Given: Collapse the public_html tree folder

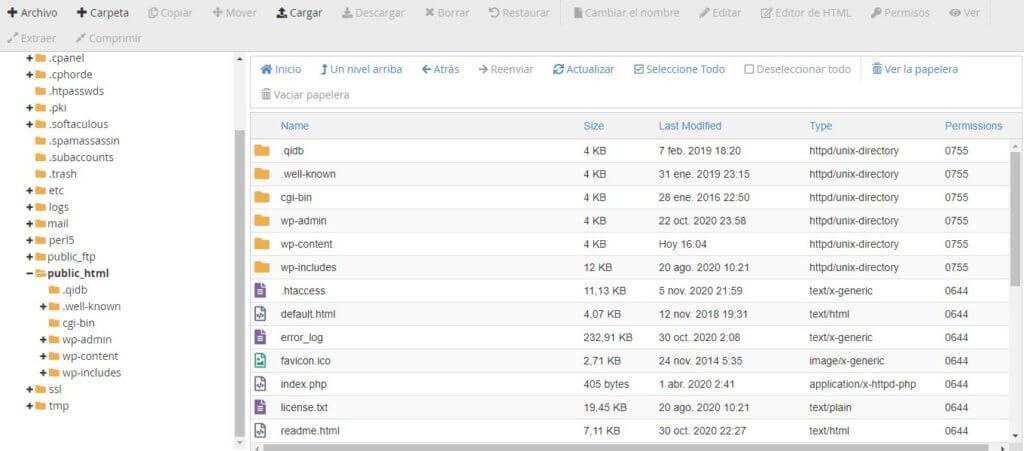Looking at the screenshot, I should (x=29, y=273).
